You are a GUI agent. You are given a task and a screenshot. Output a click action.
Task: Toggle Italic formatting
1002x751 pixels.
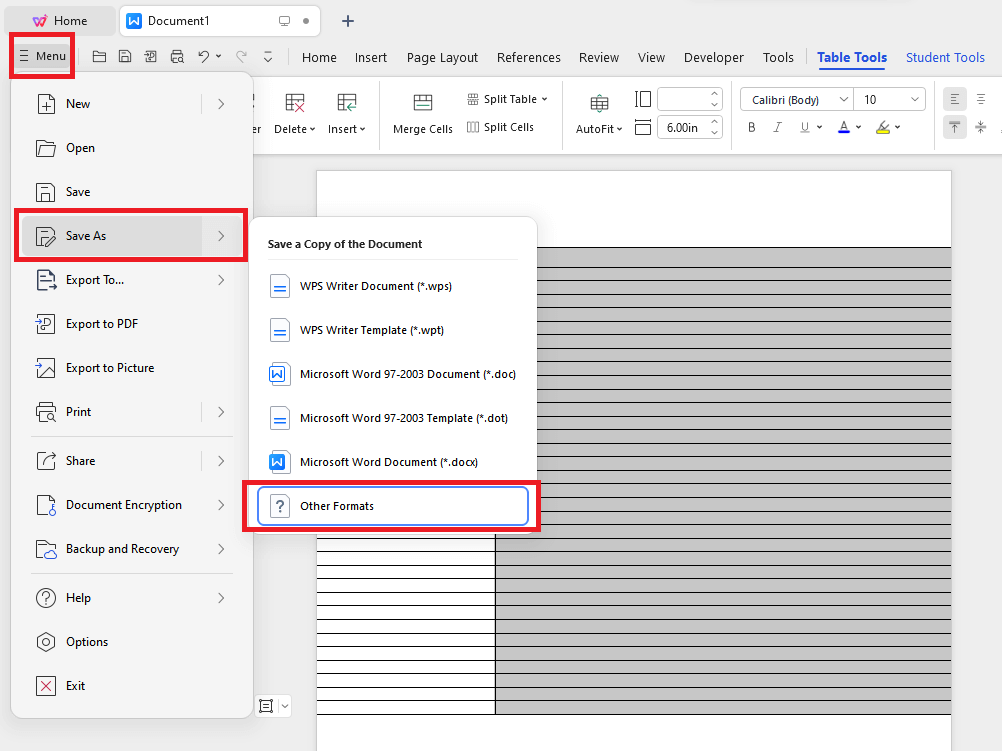coord(777,127)
